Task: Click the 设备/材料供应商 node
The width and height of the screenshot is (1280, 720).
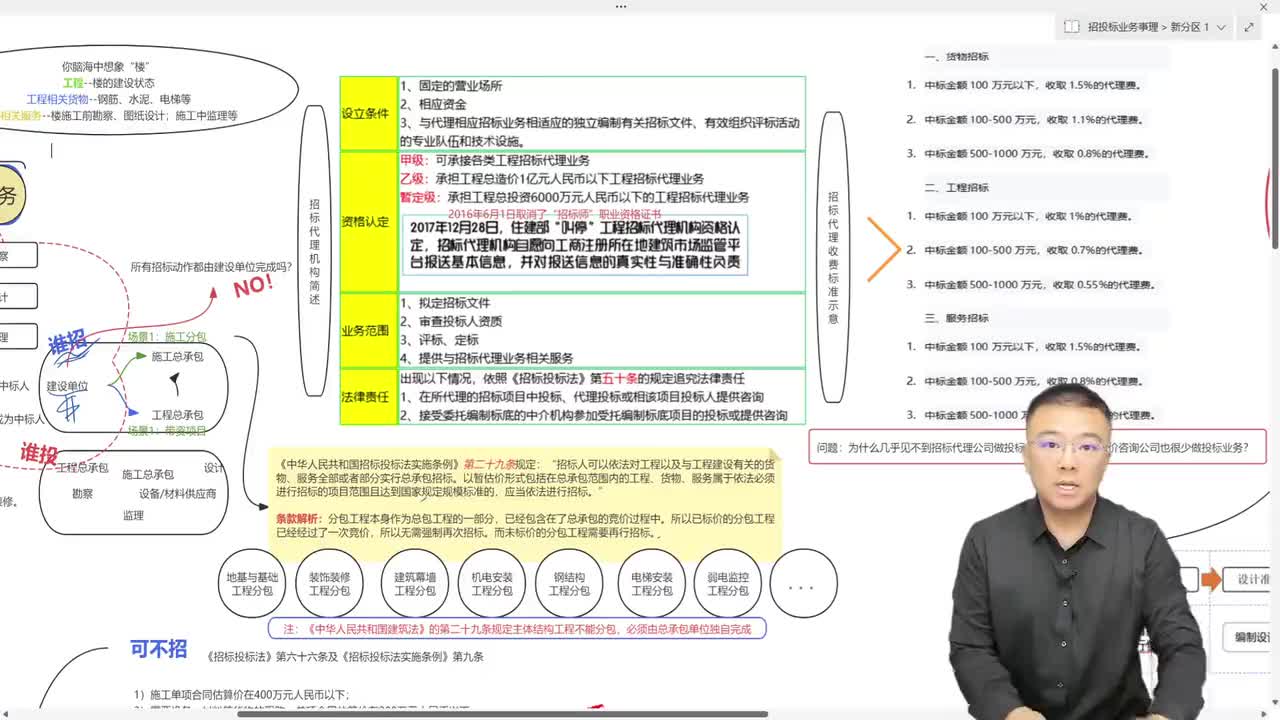Action: pyautogui.click(x=177, y=494)
